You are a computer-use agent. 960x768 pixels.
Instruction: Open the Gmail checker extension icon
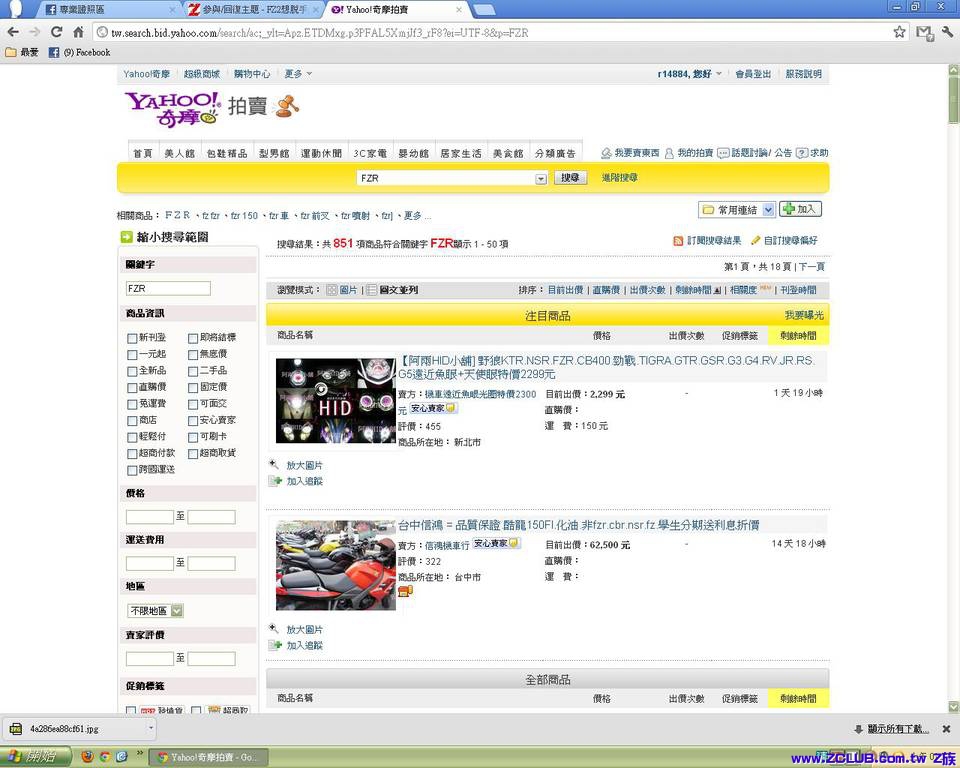[x=924, y=32]
